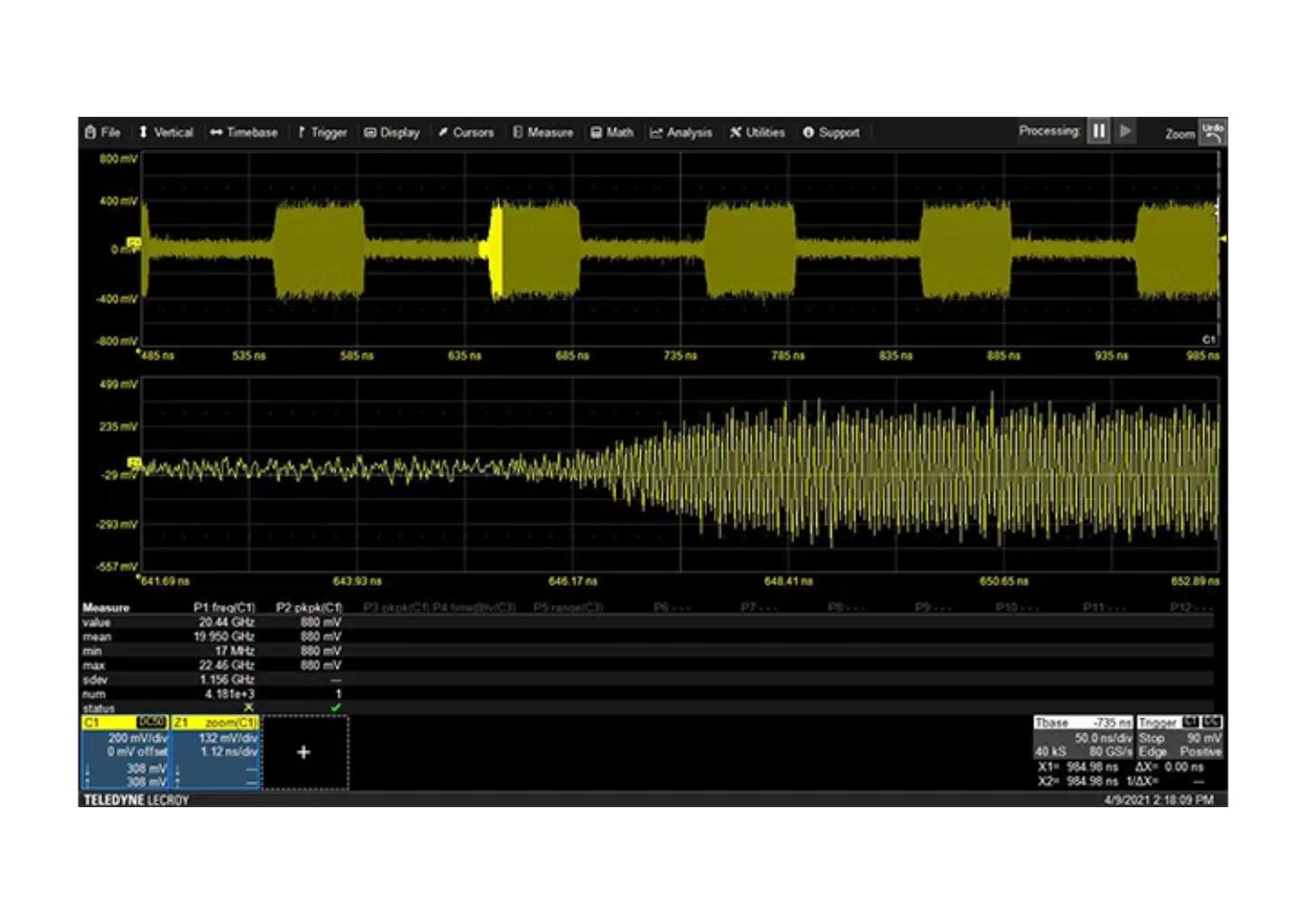Screen dimensions: 1308x924
Task: Open the C1 channel descriptor box
Action: pyautogui.click(x=125, y=751)
